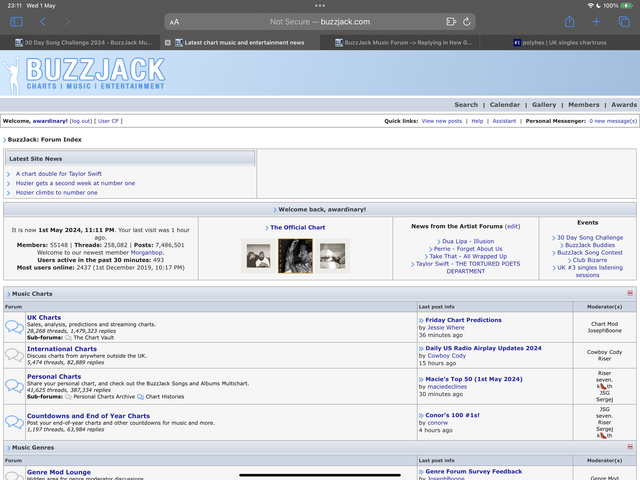The image size is (640, 480).
Task: Open the Help quick link
Action: (x=477, y=121)
